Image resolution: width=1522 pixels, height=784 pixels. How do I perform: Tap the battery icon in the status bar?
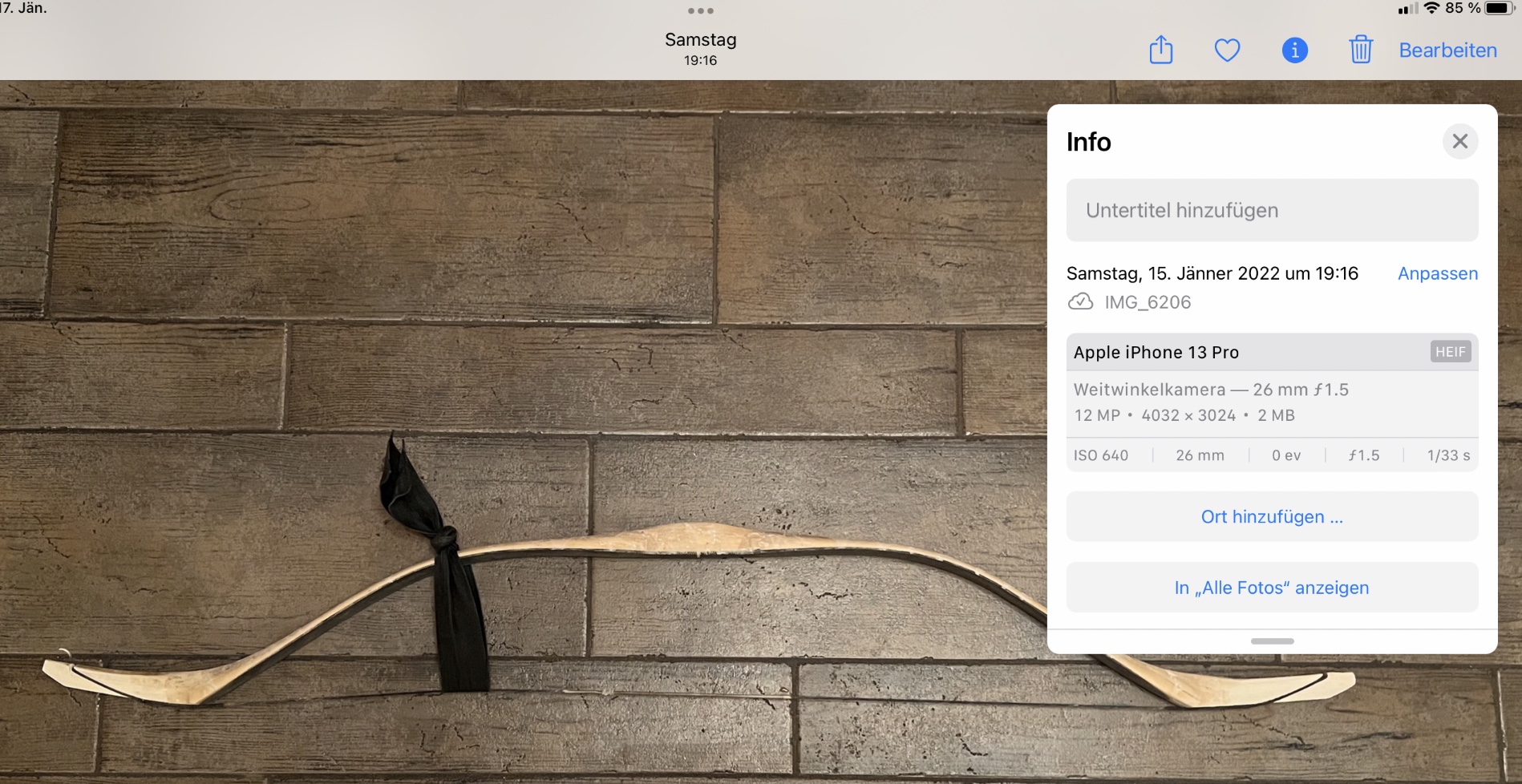point(1498,9)
